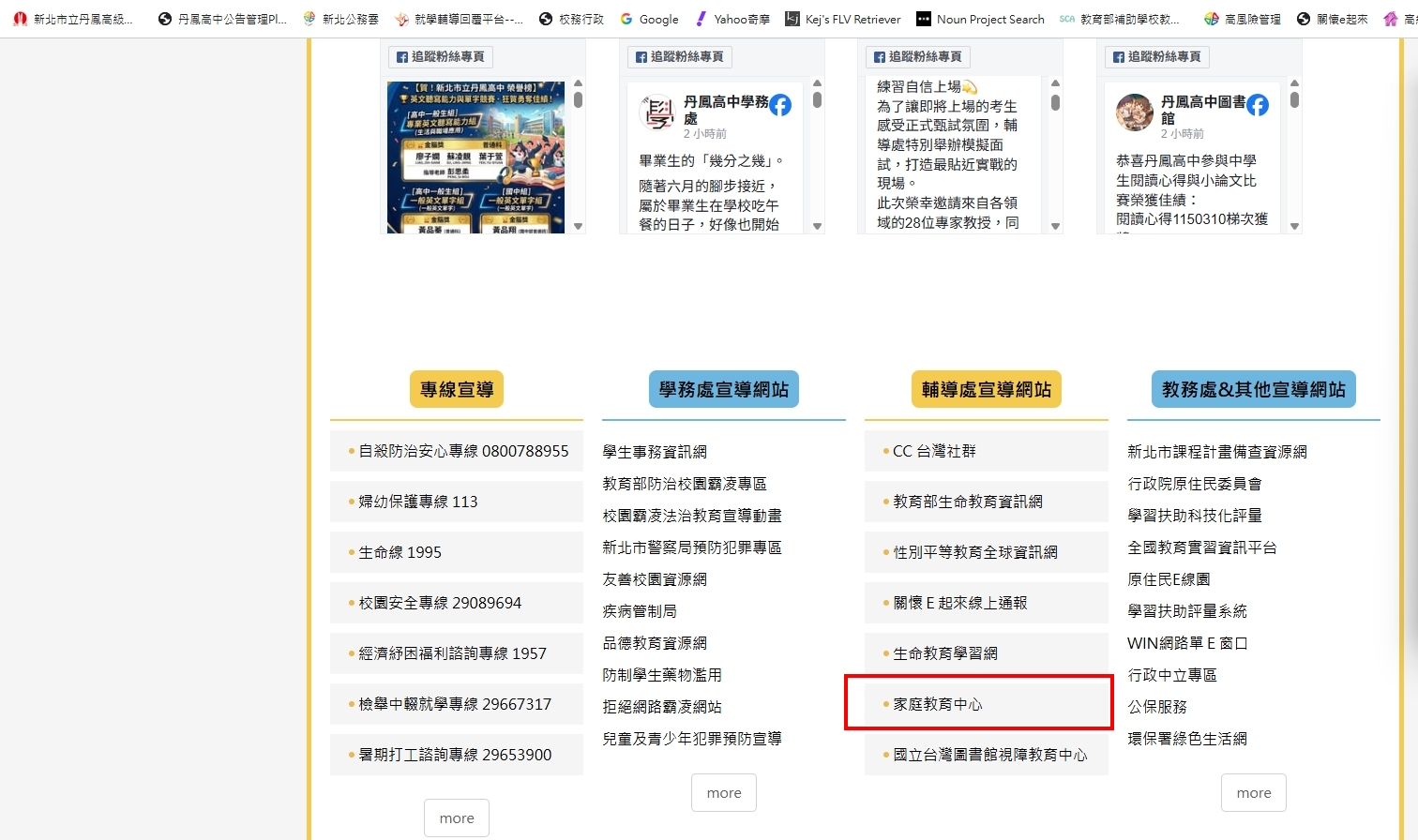Open 生命教育學習網 link
This screenshot has height=840, width=1418.
tap(987, 653)
